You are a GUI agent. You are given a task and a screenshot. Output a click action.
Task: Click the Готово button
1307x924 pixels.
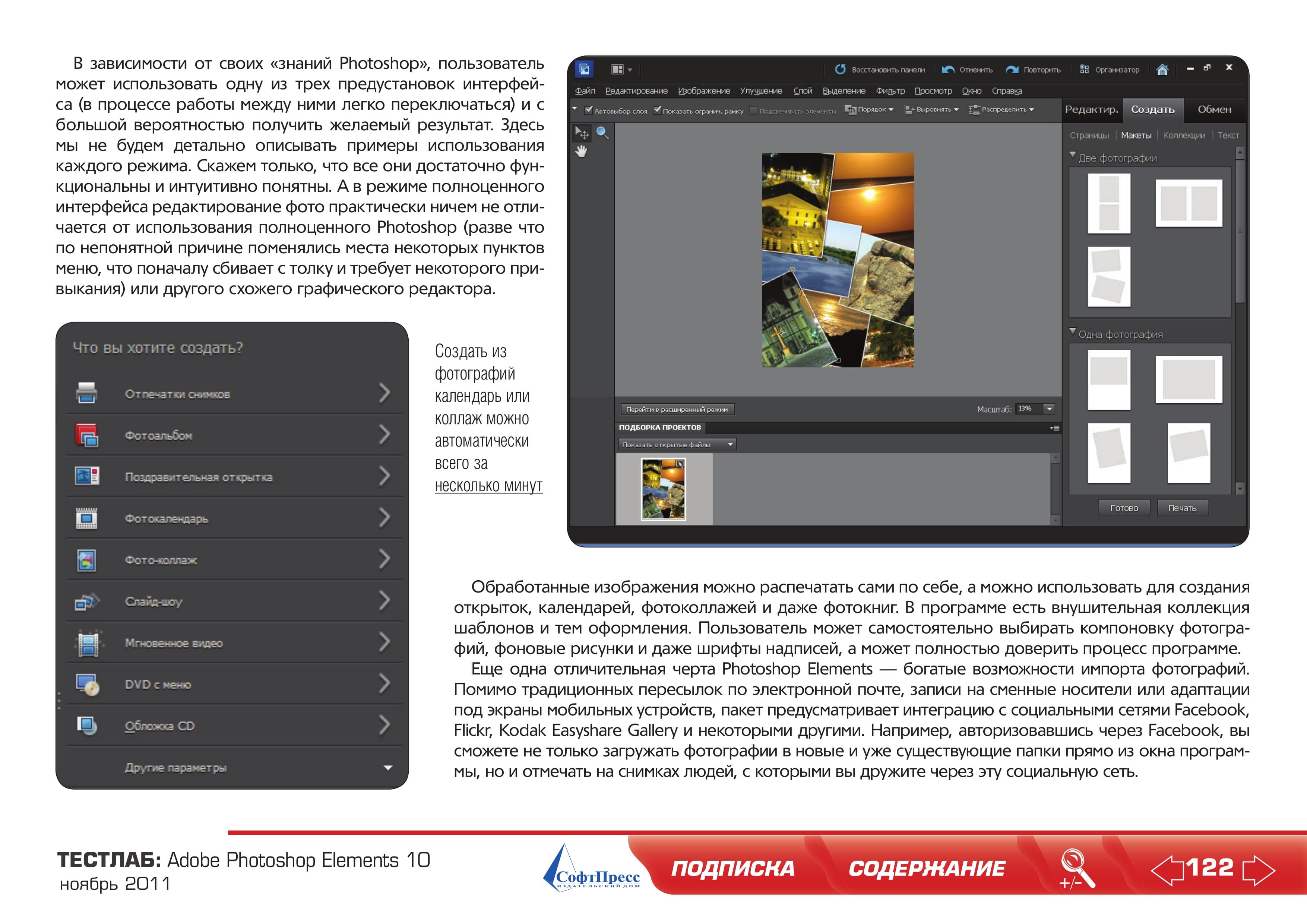(1124, 508)
